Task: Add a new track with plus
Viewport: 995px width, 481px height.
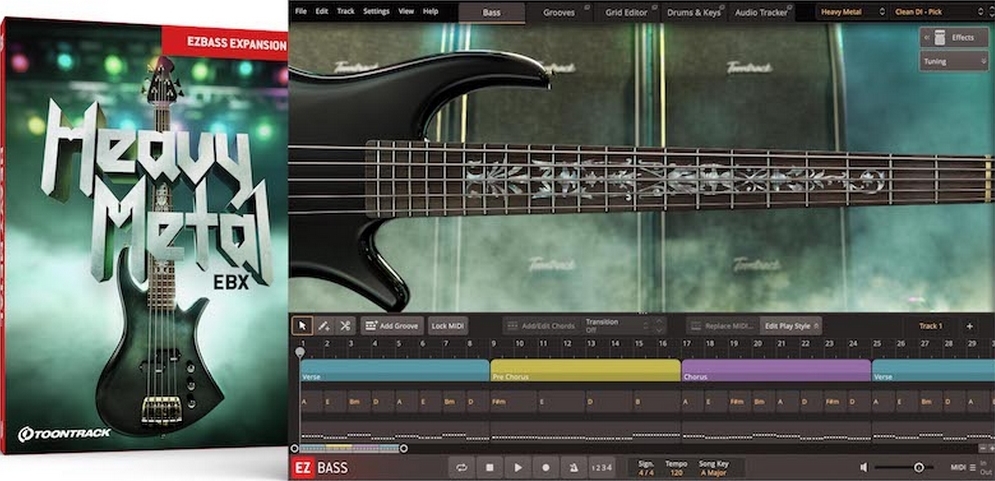Action: [969, 326]
